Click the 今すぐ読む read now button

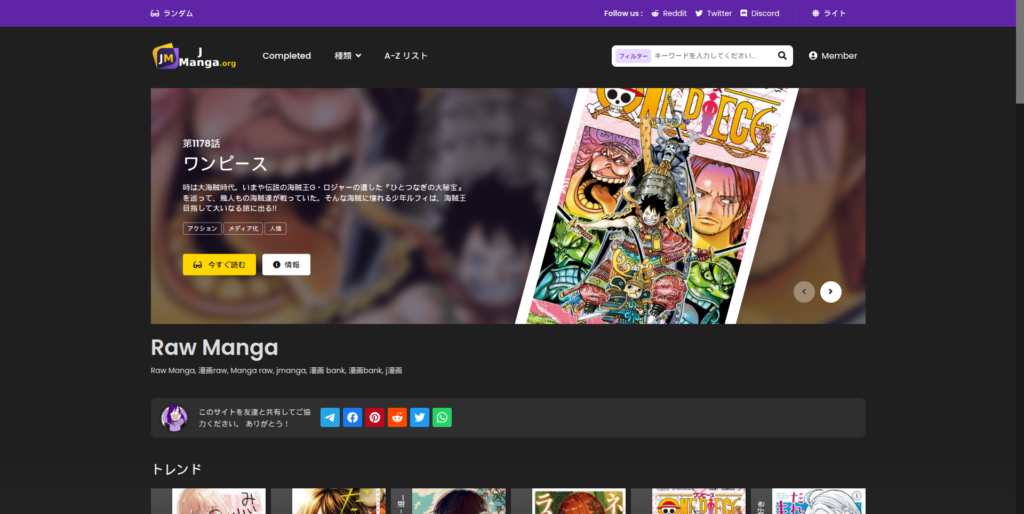coord(219,265)
